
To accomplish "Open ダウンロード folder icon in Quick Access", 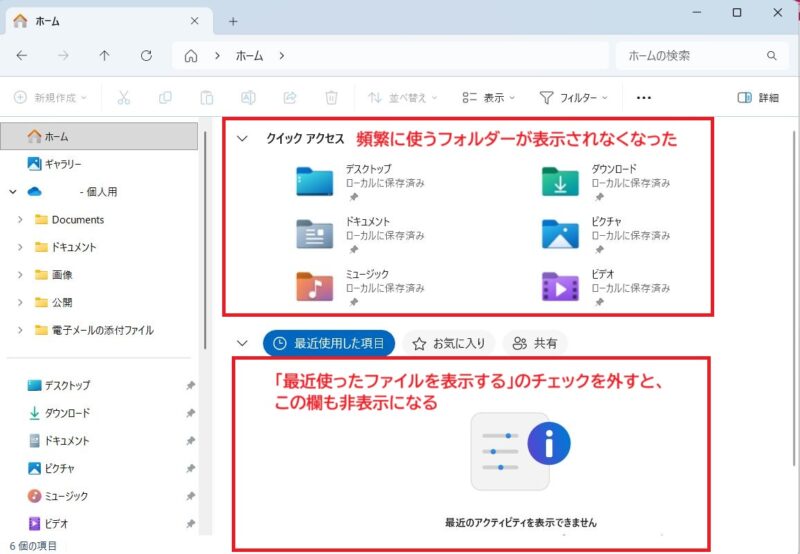I will pos(560,181).
